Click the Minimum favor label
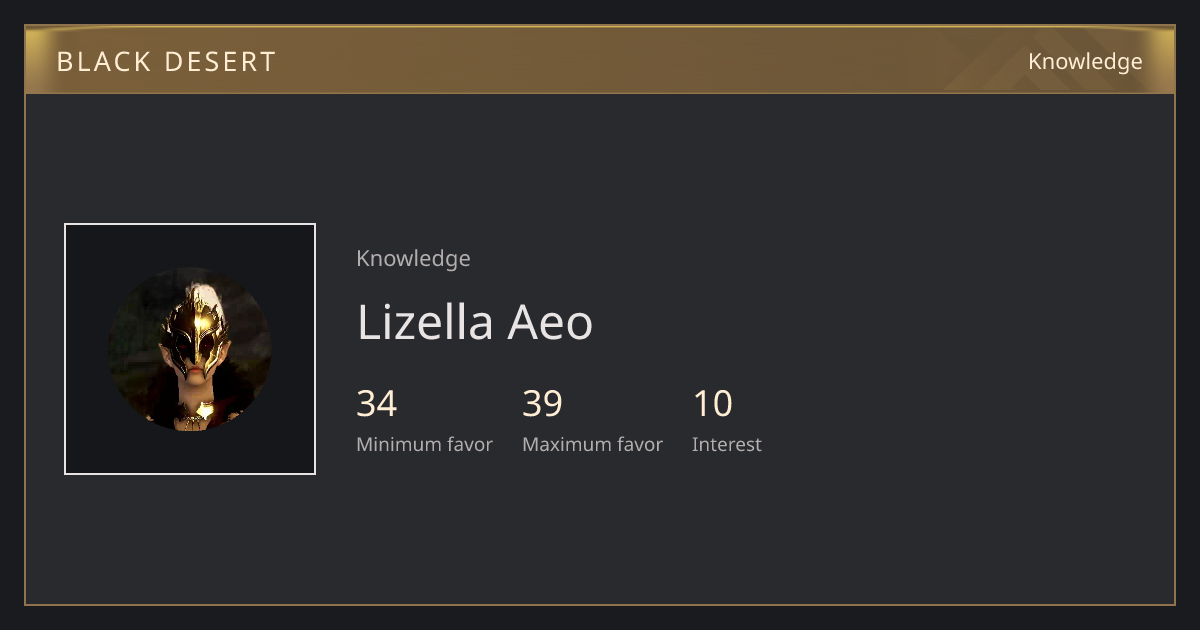 point(424,444)
